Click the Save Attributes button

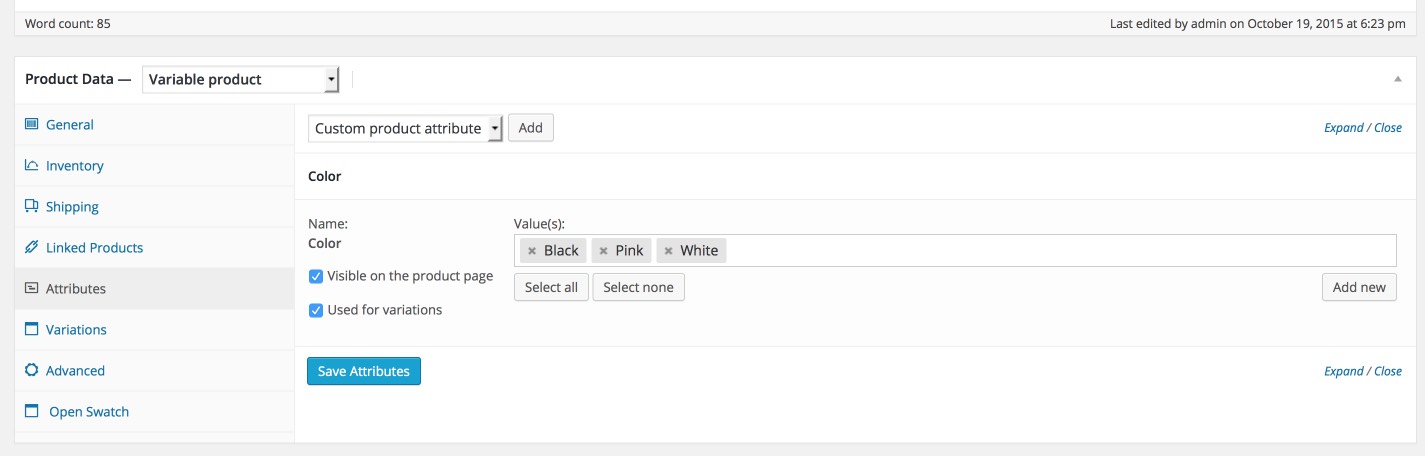tap(364, 371)
